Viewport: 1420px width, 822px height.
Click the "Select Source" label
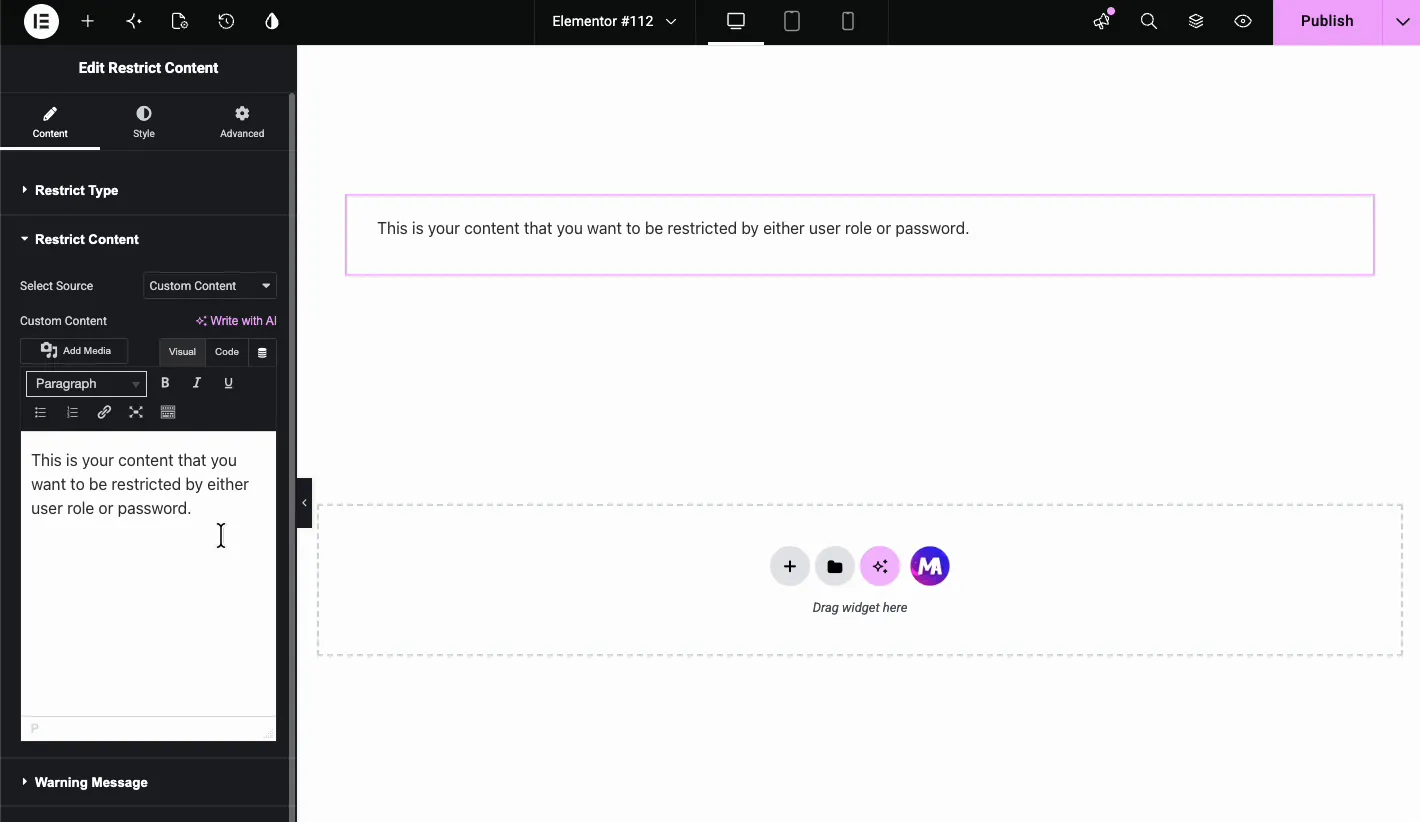(56, 286)
